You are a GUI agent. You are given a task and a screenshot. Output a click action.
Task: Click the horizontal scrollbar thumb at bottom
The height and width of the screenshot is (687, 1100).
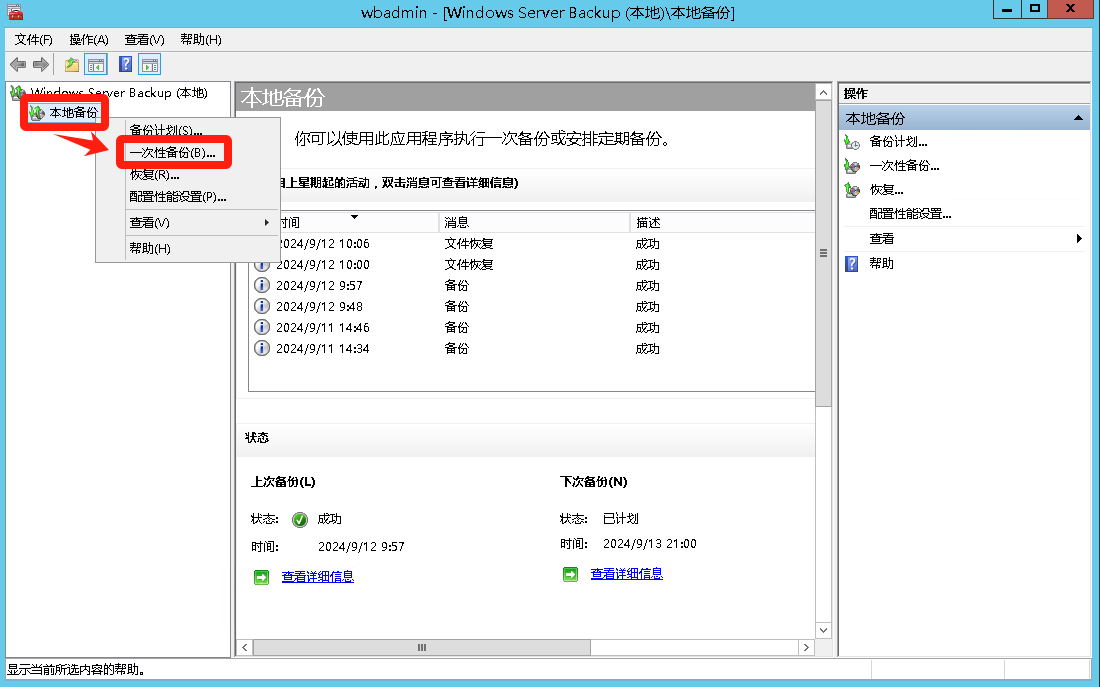click(421, 648)
